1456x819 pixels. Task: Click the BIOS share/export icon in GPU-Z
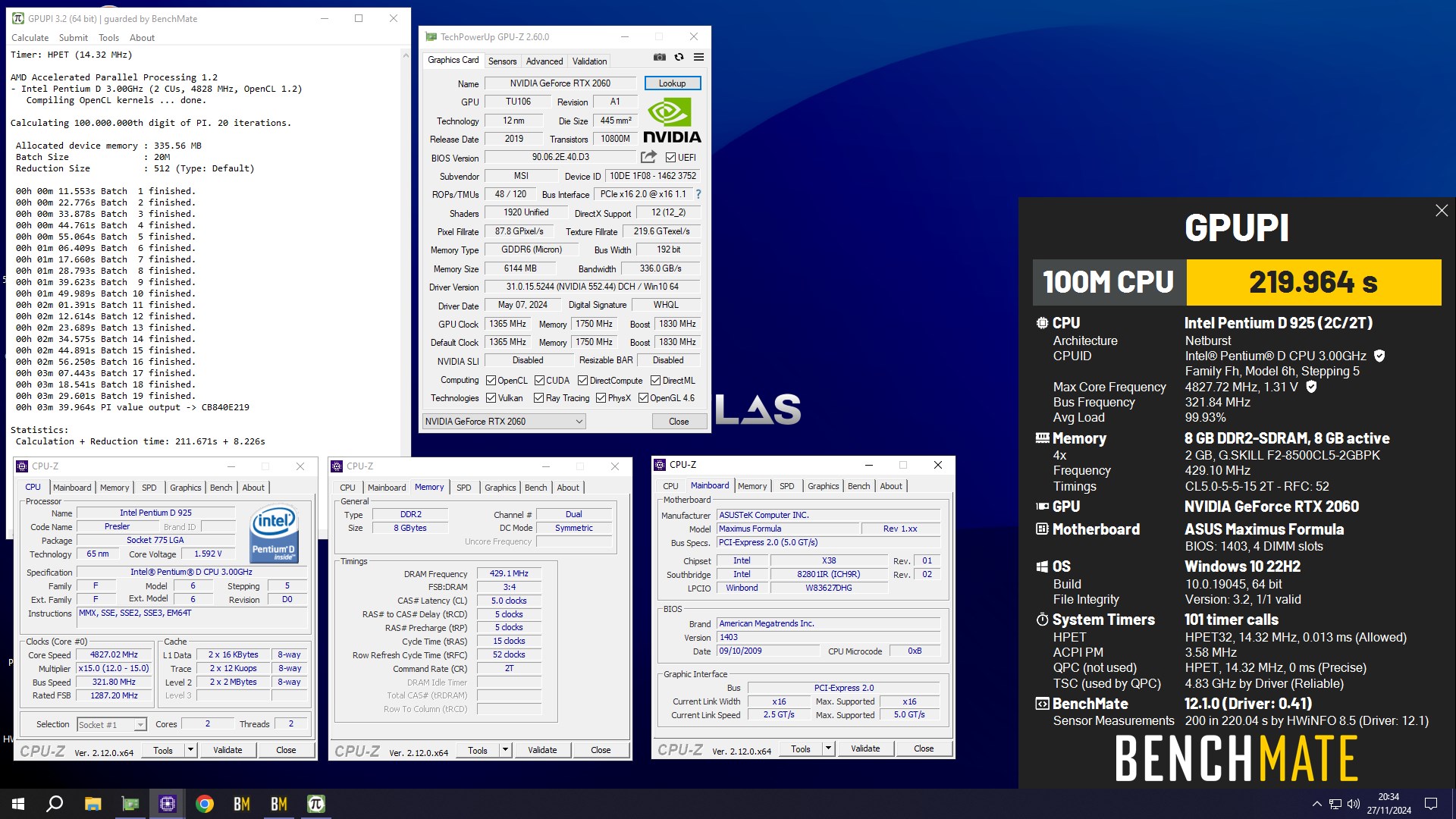pos(648,157)
